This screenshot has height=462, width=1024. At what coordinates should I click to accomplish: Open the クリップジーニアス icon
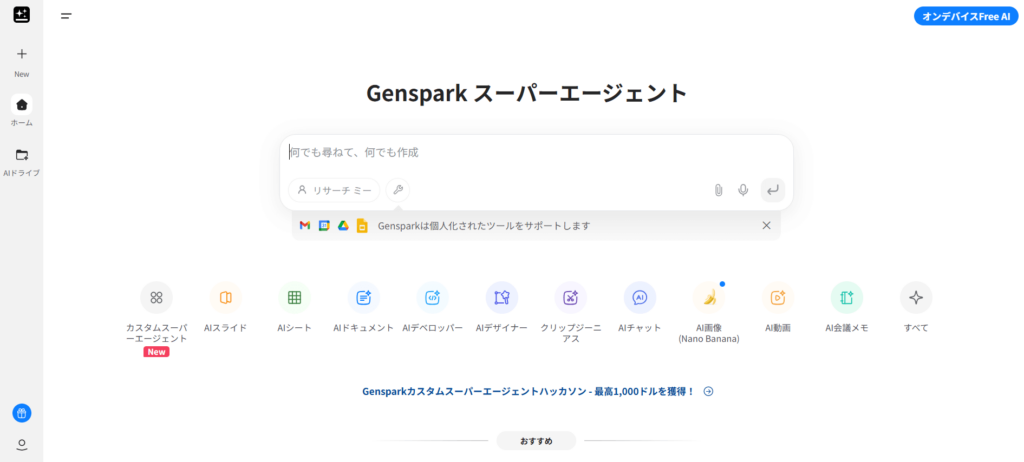point(570,297)
